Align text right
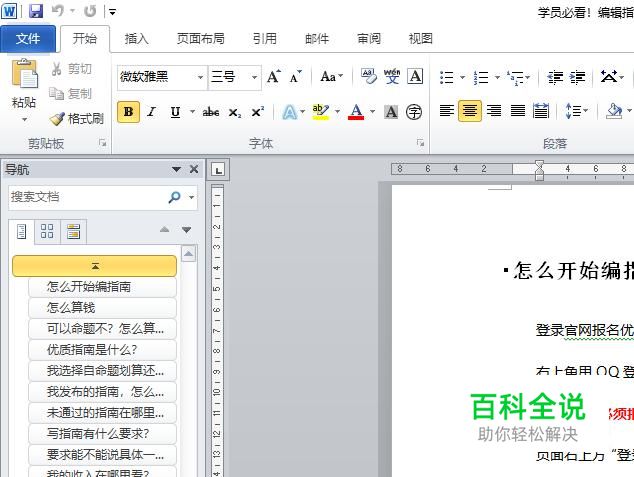 tap(494, 110)
